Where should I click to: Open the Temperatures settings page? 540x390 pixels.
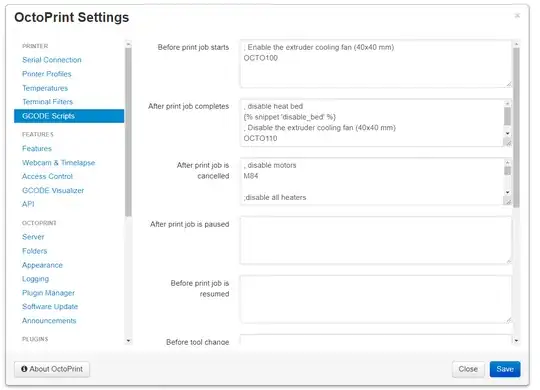tap(45, 88)
